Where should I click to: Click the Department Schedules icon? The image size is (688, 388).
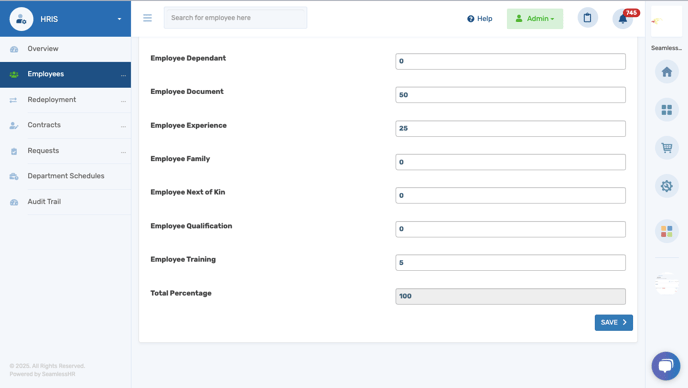[x=14, y=176]
